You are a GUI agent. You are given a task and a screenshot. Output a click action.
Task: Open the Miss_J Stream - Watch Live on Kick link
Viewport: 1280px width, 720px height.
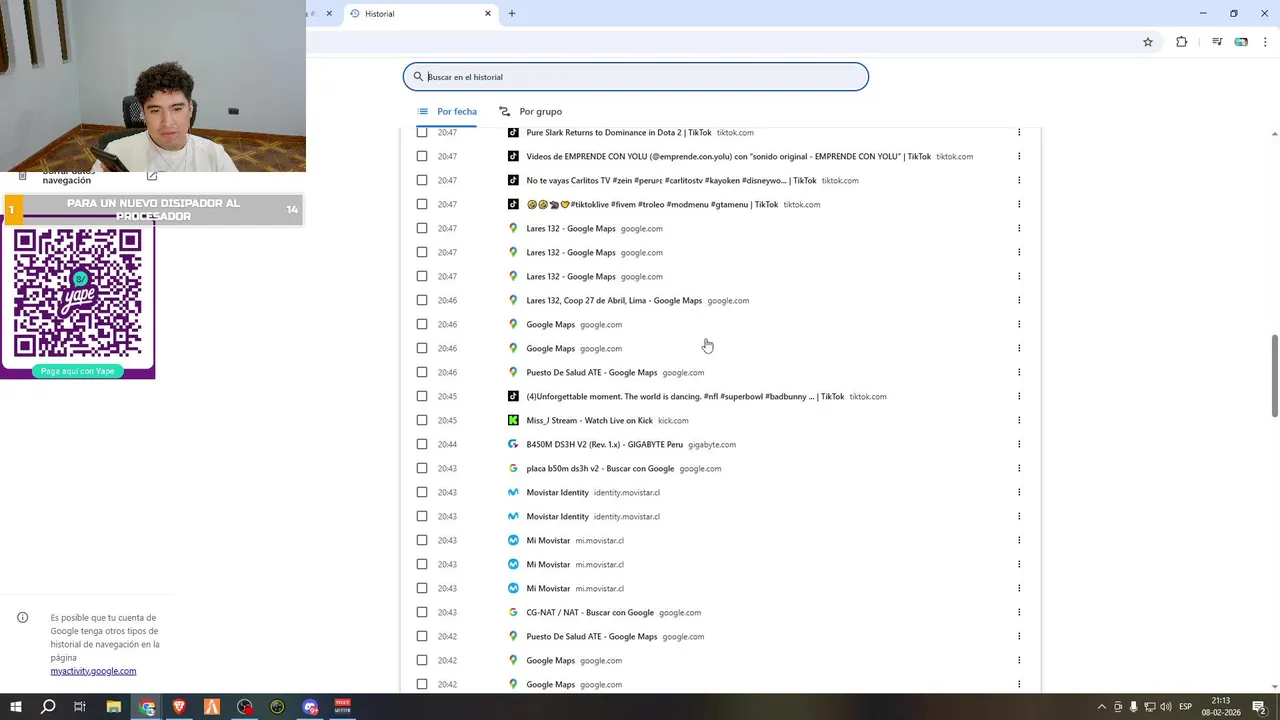589,420
